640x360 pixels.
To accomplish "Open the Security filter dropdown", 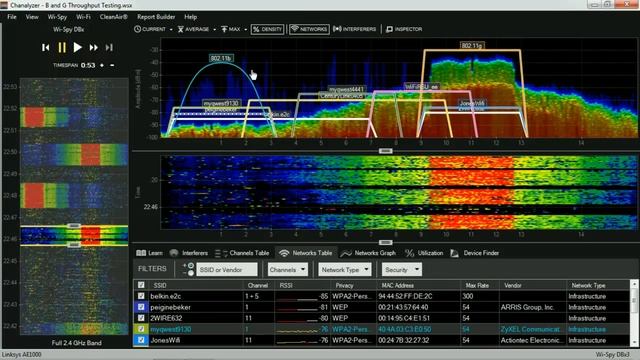I will pos(402,269).
